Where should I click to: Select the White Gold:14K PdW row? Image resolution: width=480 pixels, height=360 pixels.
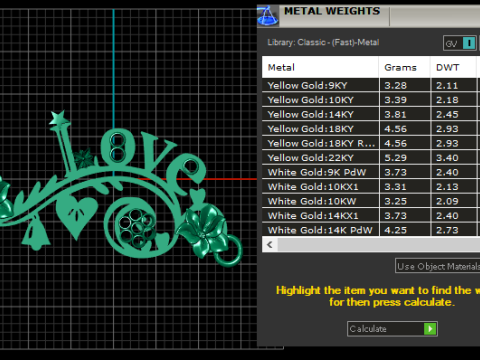pos(371,230)
